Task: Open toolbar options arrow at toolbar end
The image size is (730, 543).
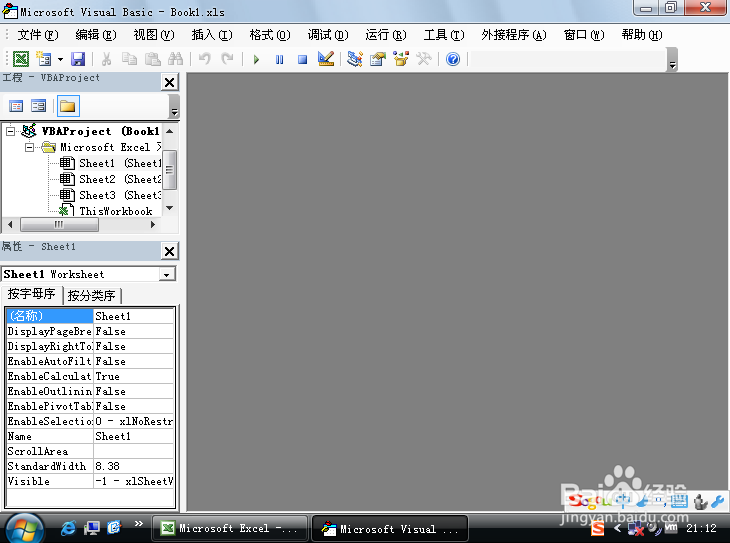Action: click(x=672, y=60)
